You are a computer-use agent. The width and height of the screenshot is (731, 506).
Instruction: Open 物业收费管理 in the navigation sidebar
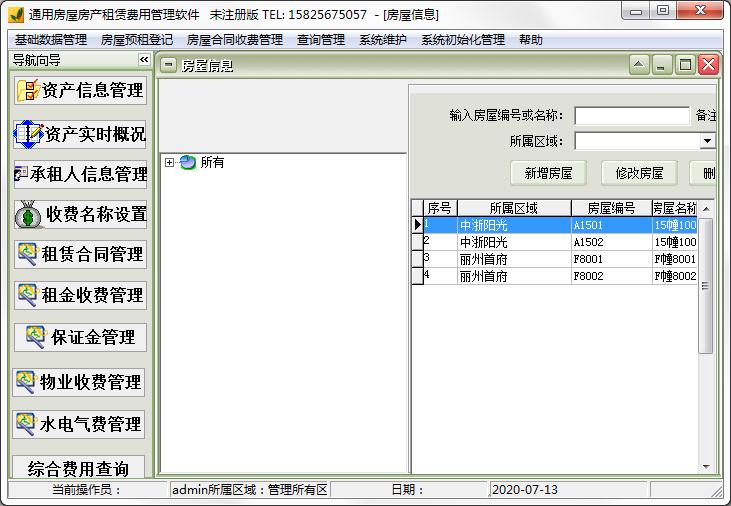pos(80,382)
